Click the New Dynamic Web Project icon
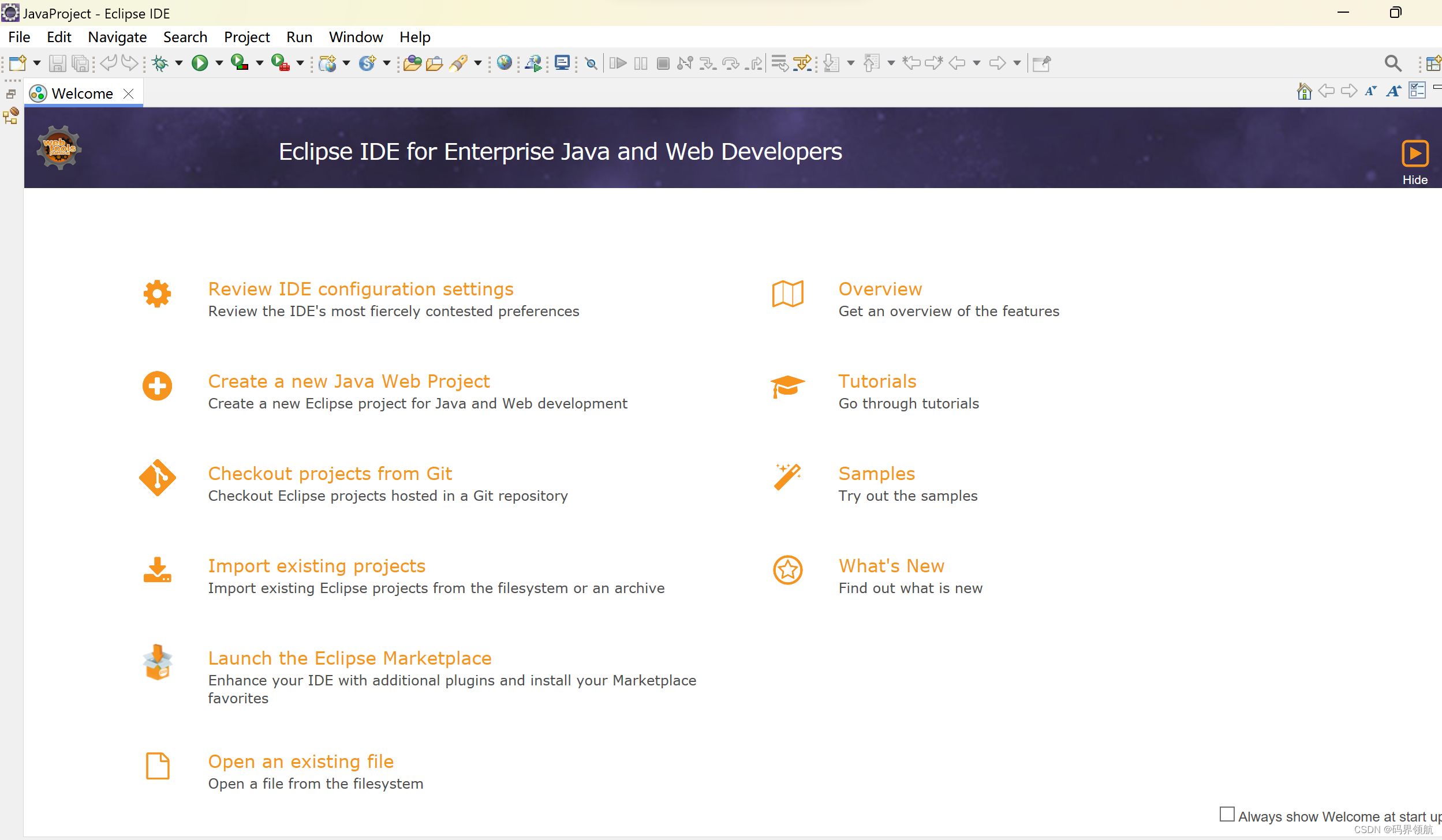The height and width of the screenshot is (840, 1442). pos(327,63)
